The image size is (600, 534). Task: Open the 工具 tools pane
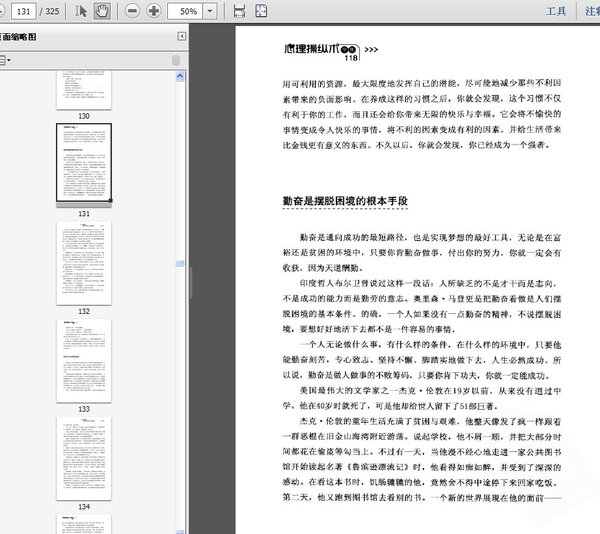[x=556, y=11]
